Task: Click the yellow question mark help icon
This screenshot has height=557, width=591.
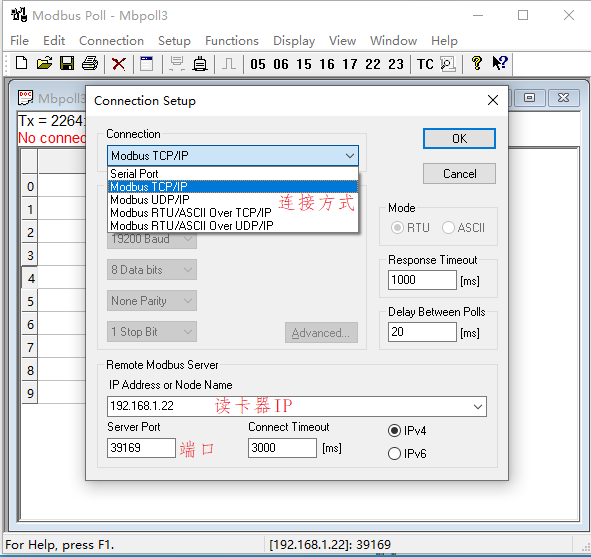Action: pyautogui.click(x=477, y=63)
